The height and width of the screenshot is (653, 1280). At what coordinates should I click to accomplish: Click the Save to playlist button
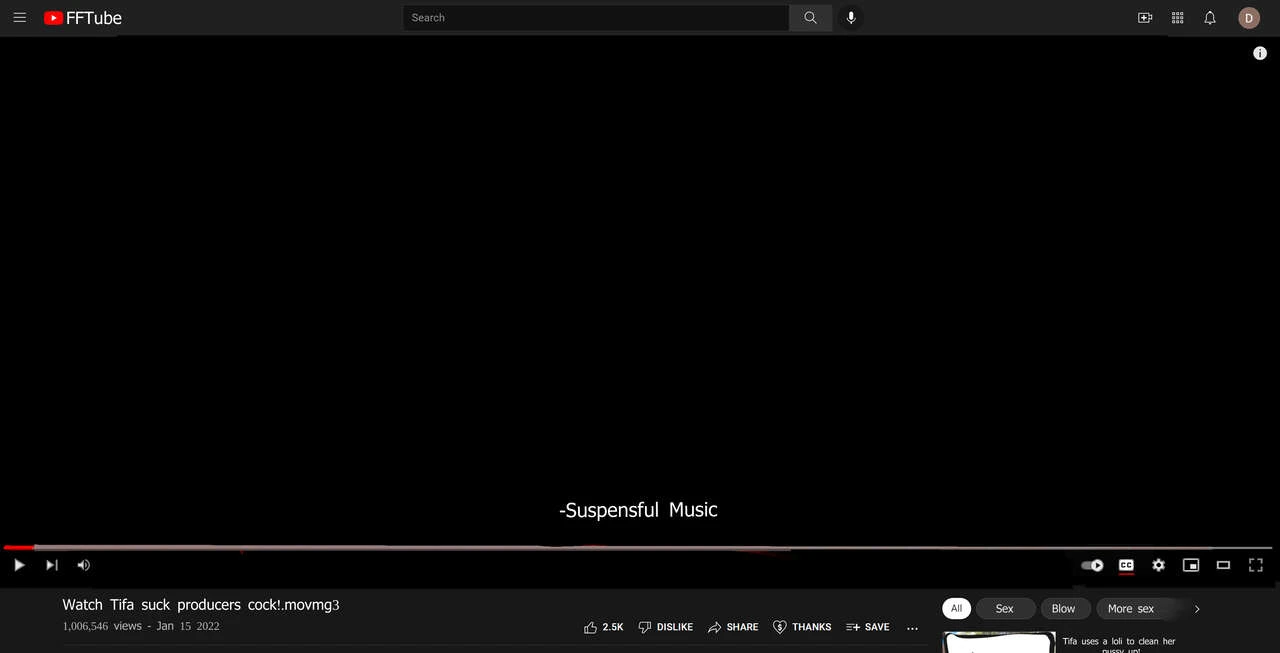[x=867, y=627]
